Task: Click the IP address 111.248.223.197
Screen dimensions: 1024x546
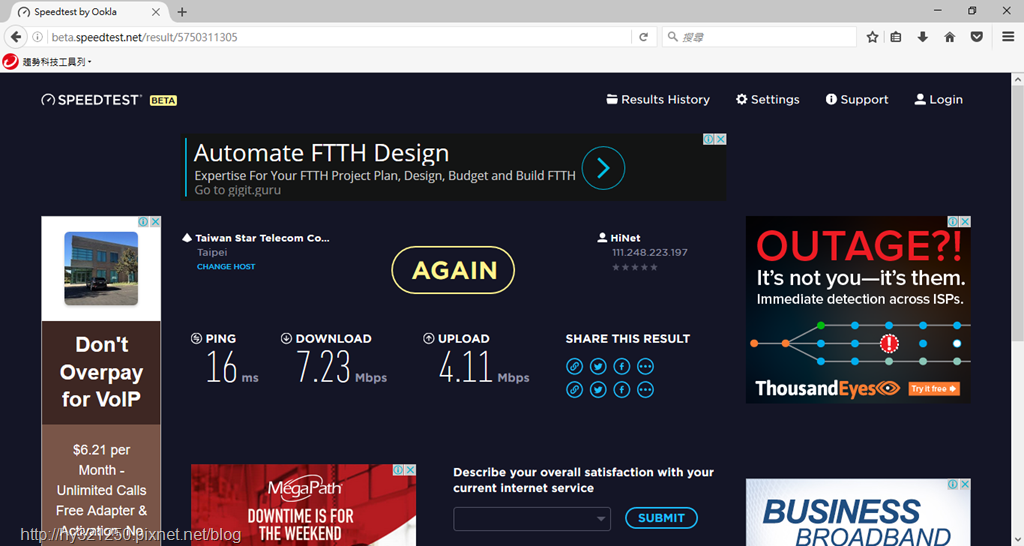Action: [650, 252]
